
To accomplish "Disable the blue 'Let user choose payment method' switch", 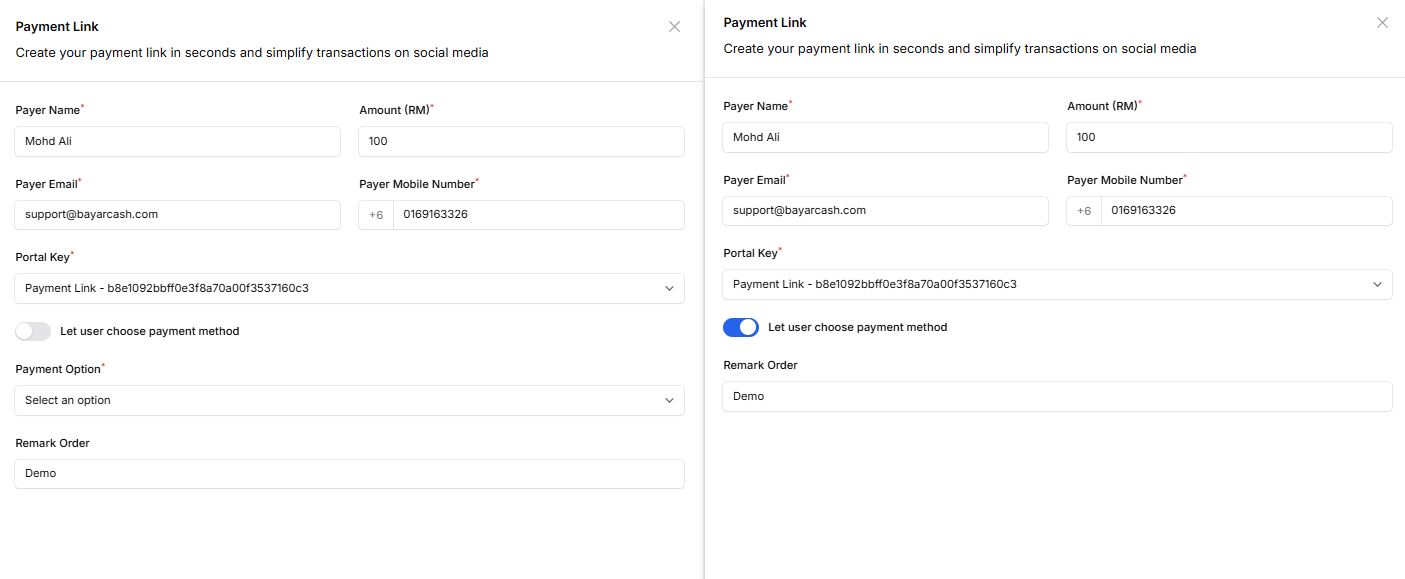I will tap(741, 327).
